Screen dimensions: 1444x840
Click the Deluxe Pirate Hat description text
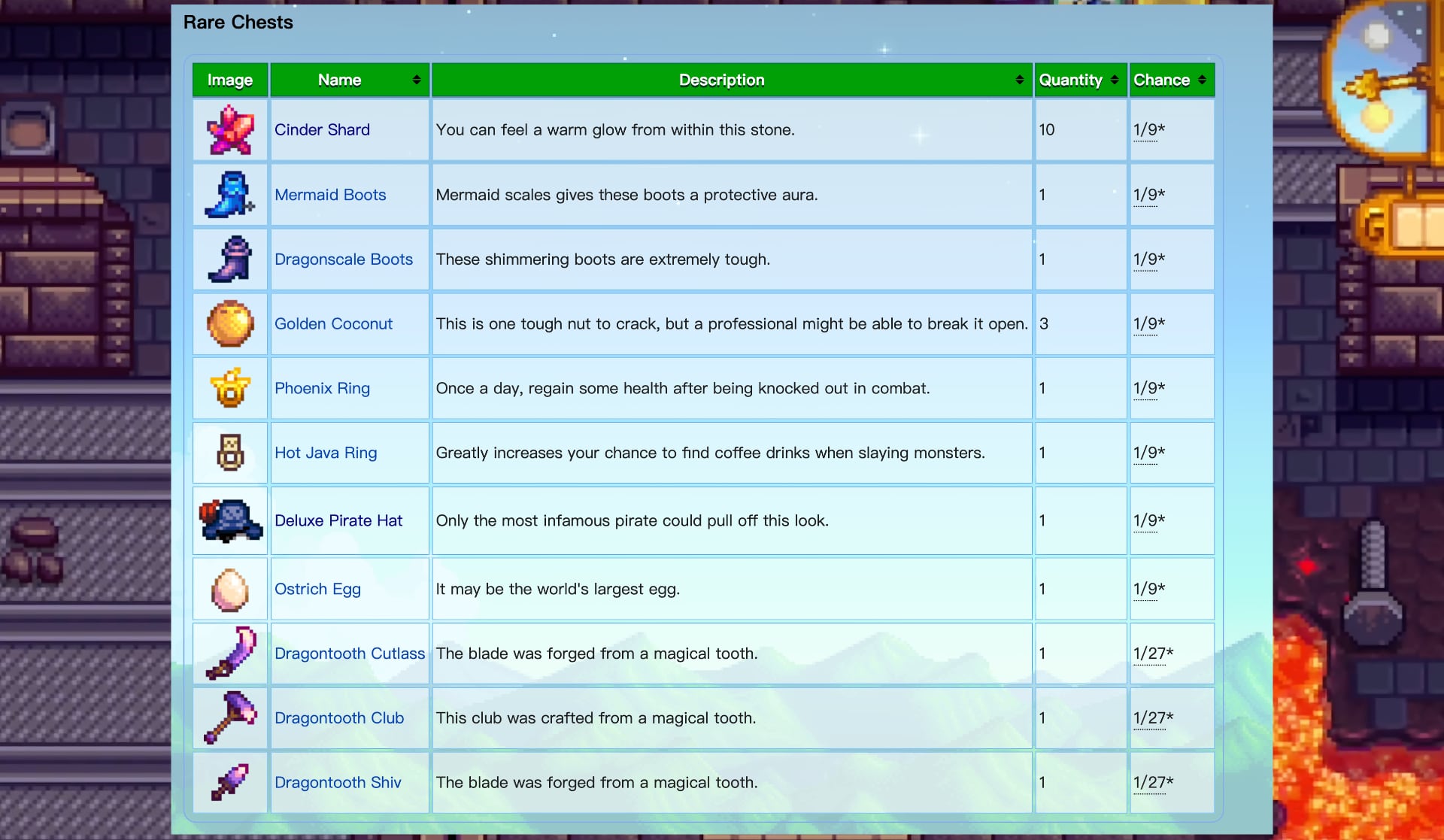tap(633, 520)
